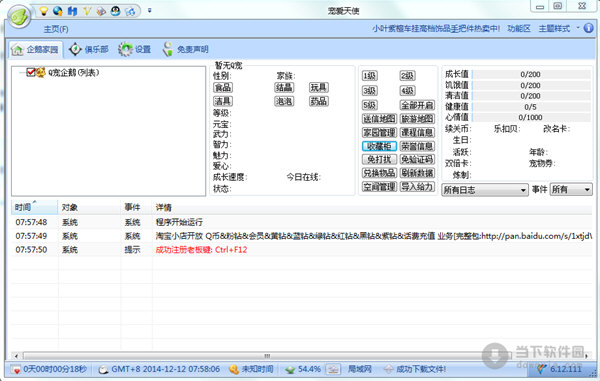Switch to the 设置 tab
The image size is (600, 381).
pos(135,49)
